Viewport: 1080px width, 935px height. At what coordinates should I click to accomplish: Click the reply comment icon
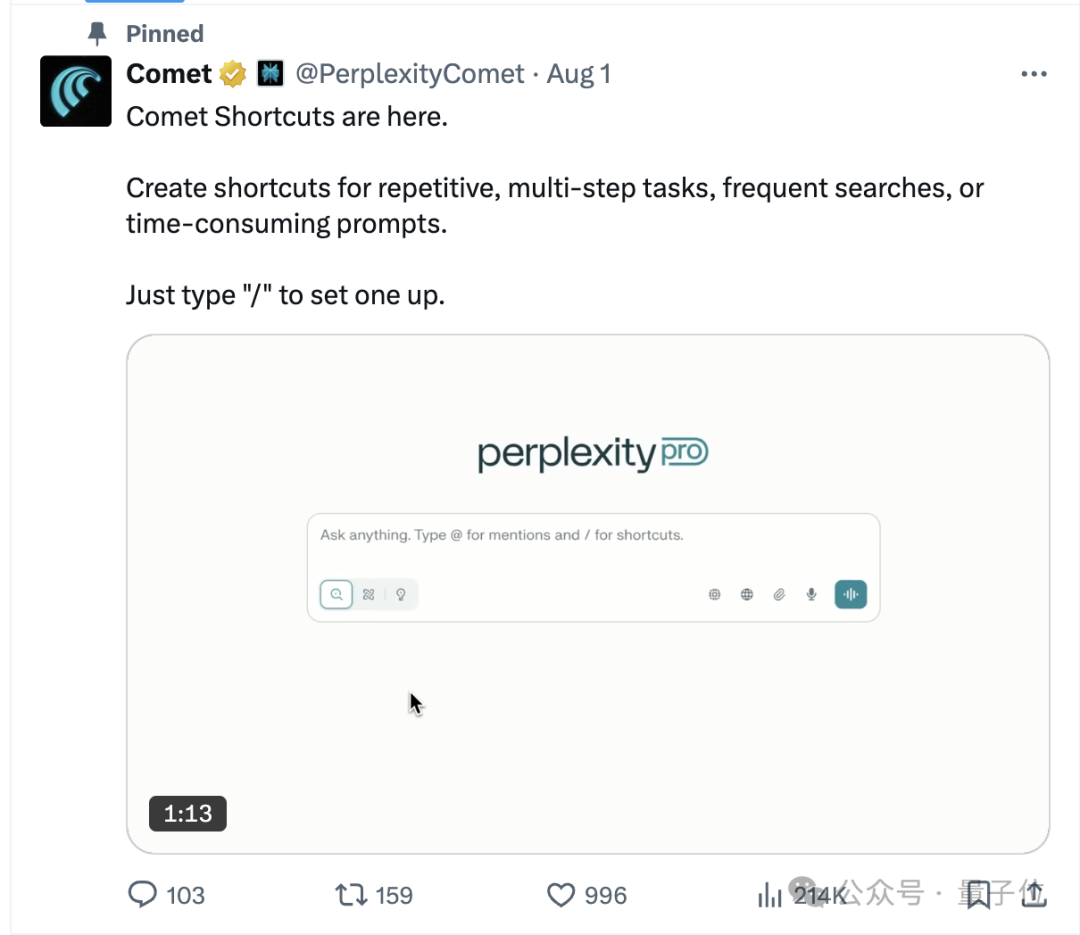[x=143, y=894]
